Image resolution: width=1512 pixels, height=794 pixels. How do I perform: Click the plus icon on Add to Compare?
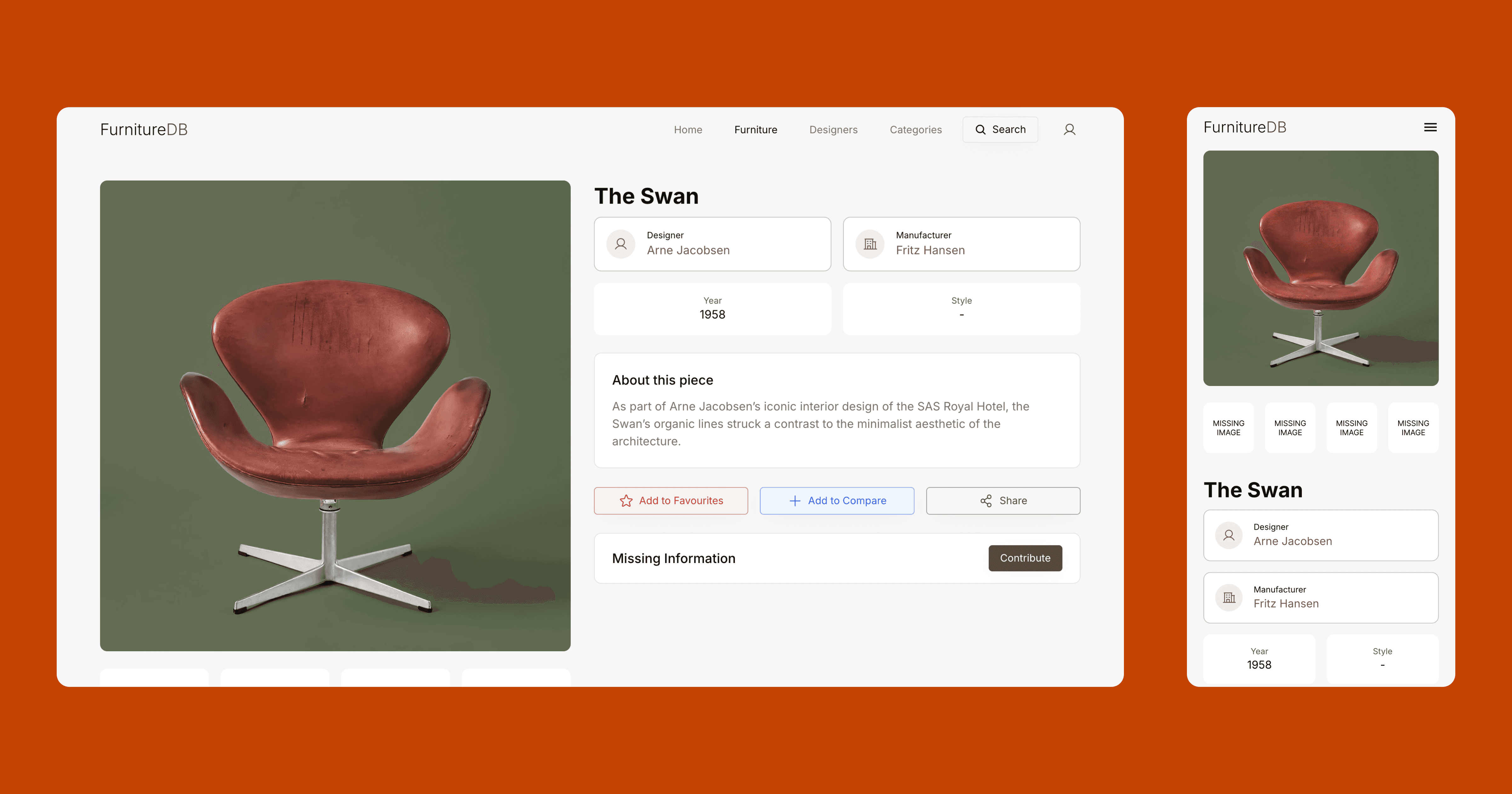point(795,500)
